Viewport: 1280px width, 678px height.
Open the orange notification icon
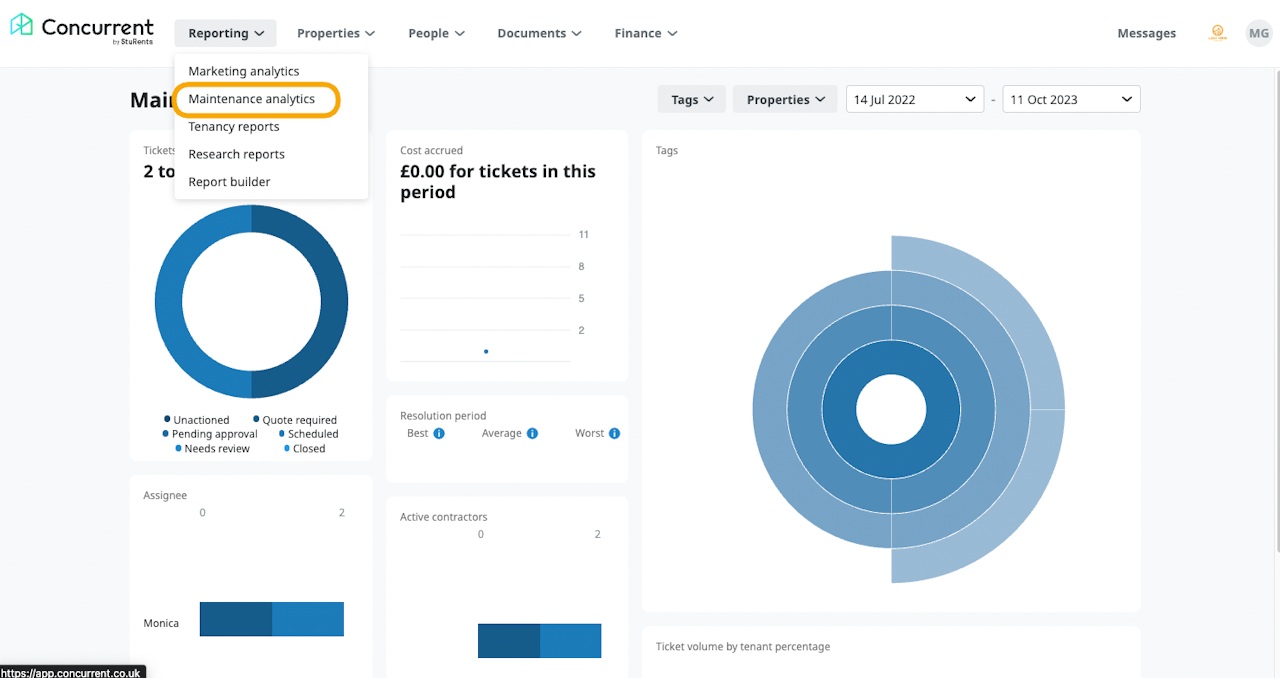(1217, 33)
